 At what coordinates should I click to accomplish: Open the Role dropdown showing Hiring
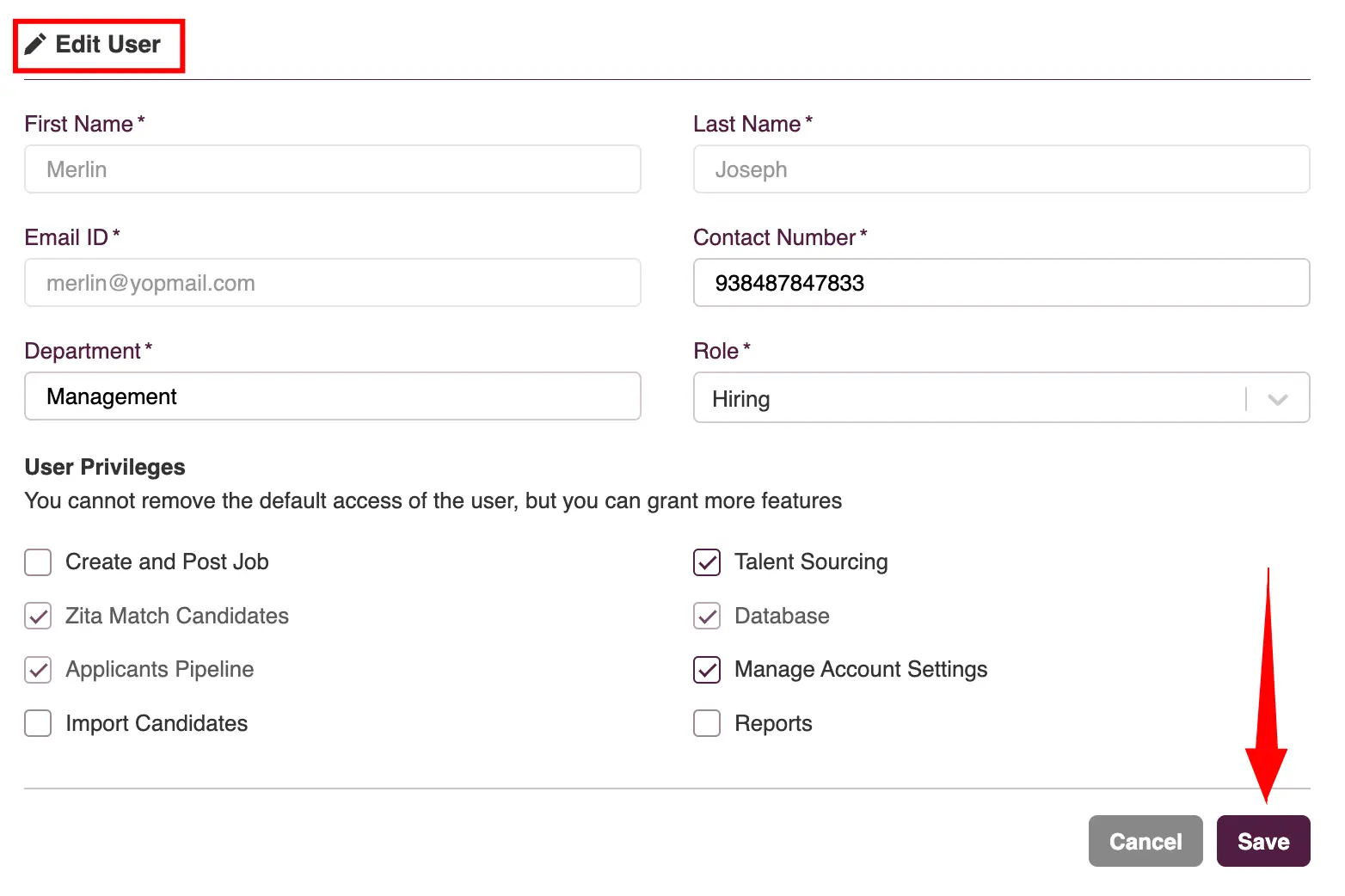[x=1001, y=397]
